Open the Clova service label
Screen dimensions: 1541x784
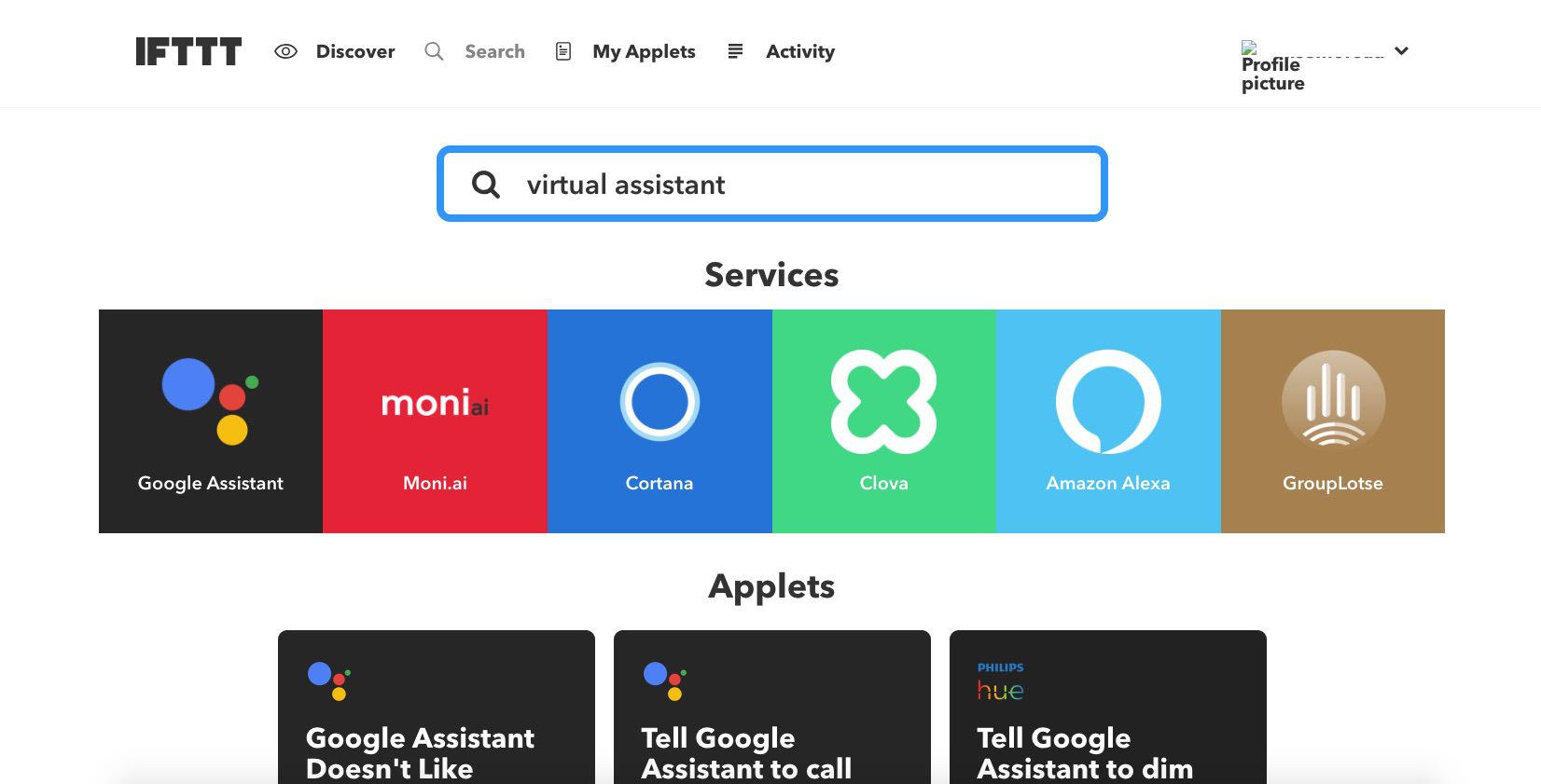click(x=883, y=483)
